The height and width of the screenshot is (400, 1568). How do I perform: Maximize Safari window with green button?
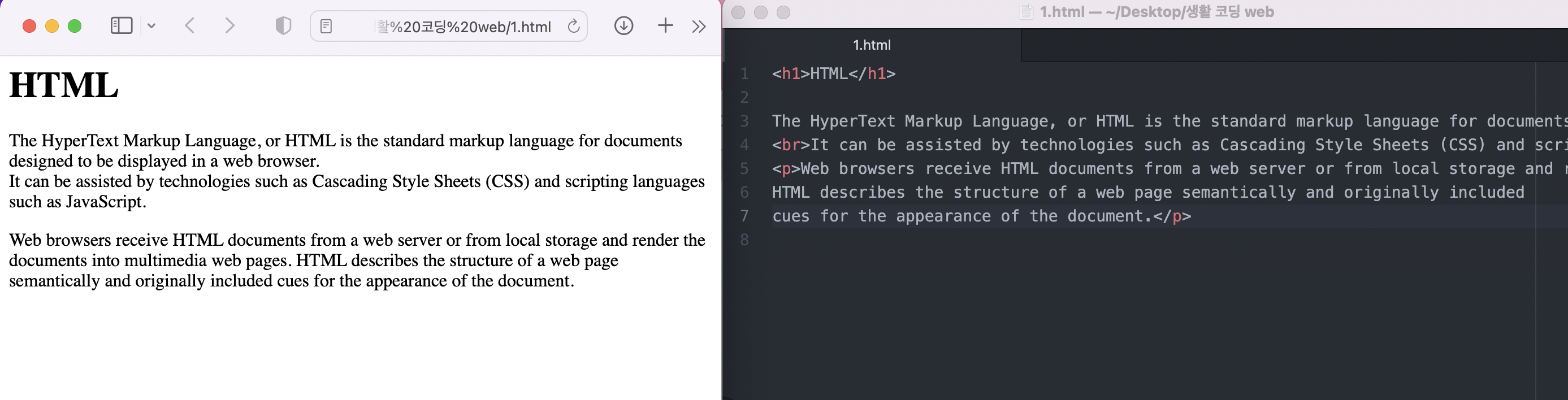pos(74,26)
